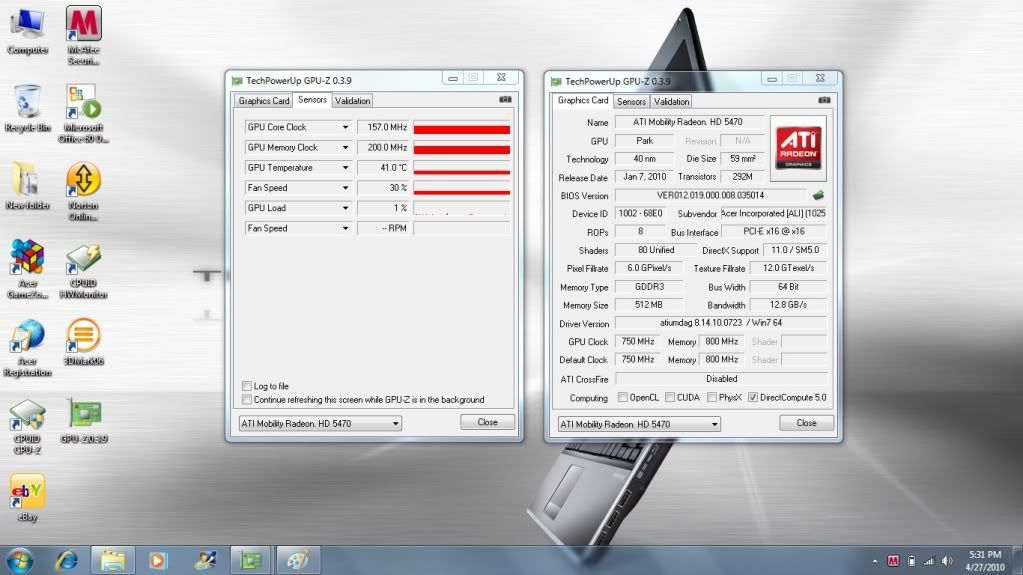Click the GPU Core Clock red graph
The width and height of the screenshot is (1023, 575).
tap(461, 128)
